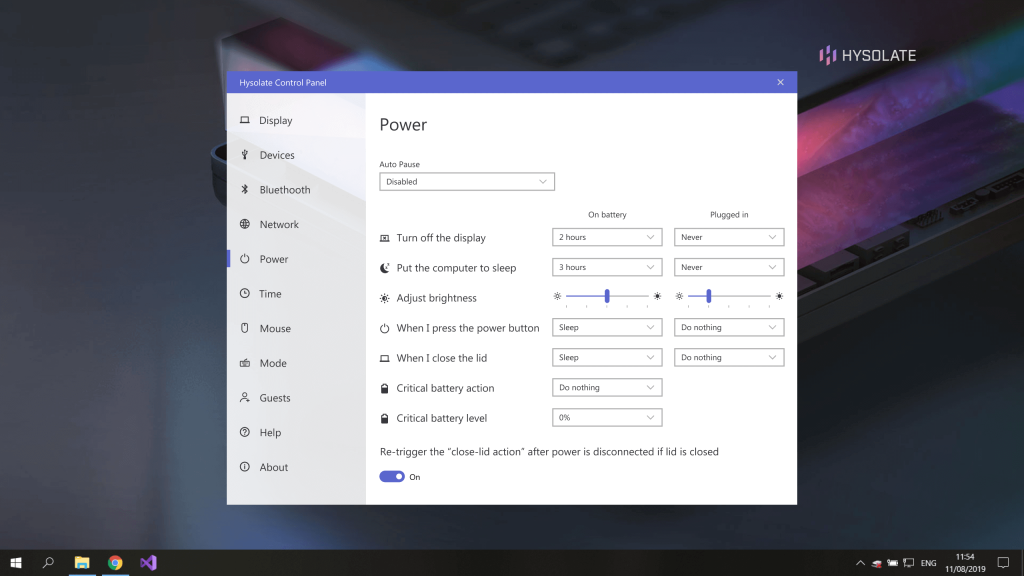
Task: Launch Chrome from the taskbar
Action: [x=115, y=563]
